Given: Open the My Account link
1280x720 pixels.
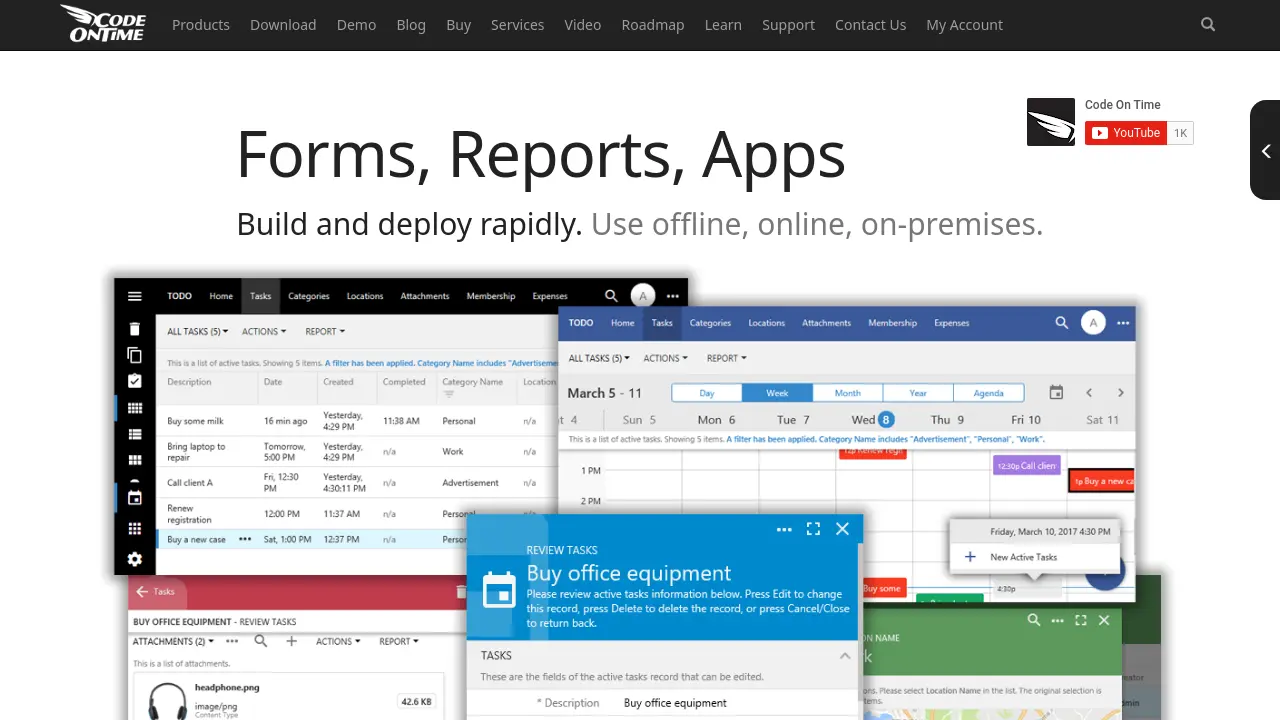Looking at the screenshot, I should (x=965, y=25).
